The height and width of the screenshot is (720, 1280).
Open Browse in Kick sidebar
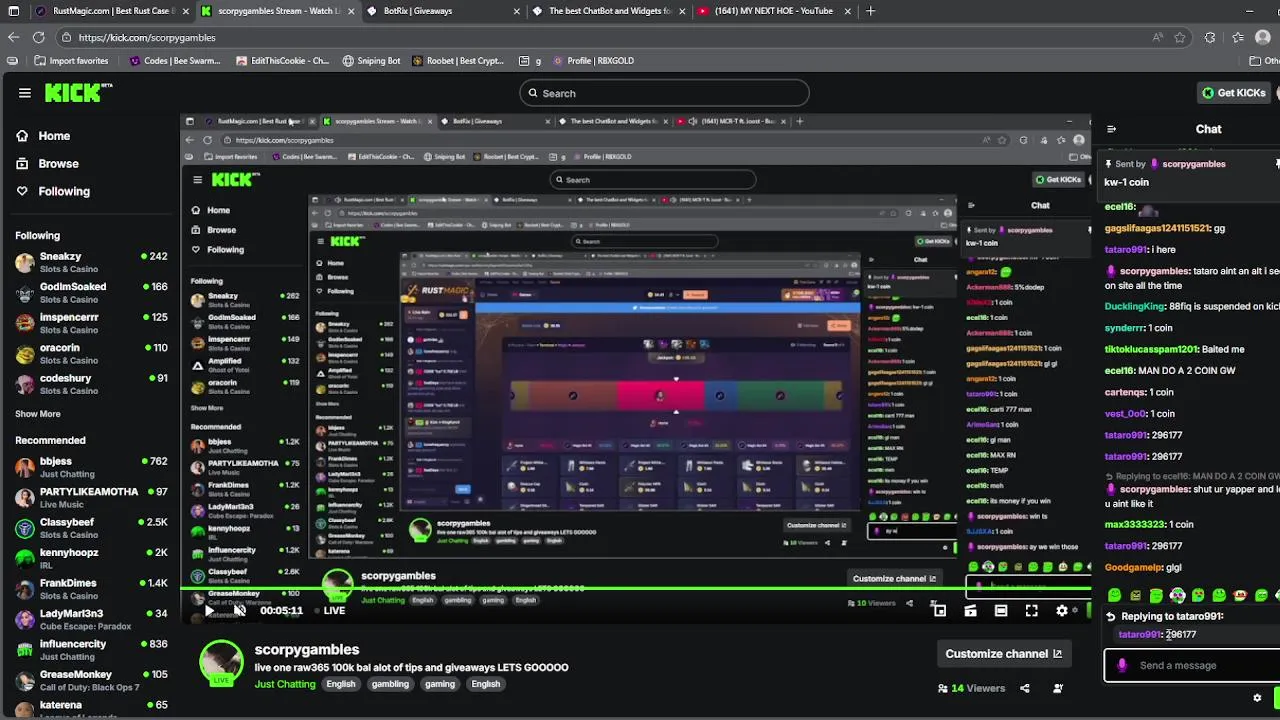click(x=47, y=163)
